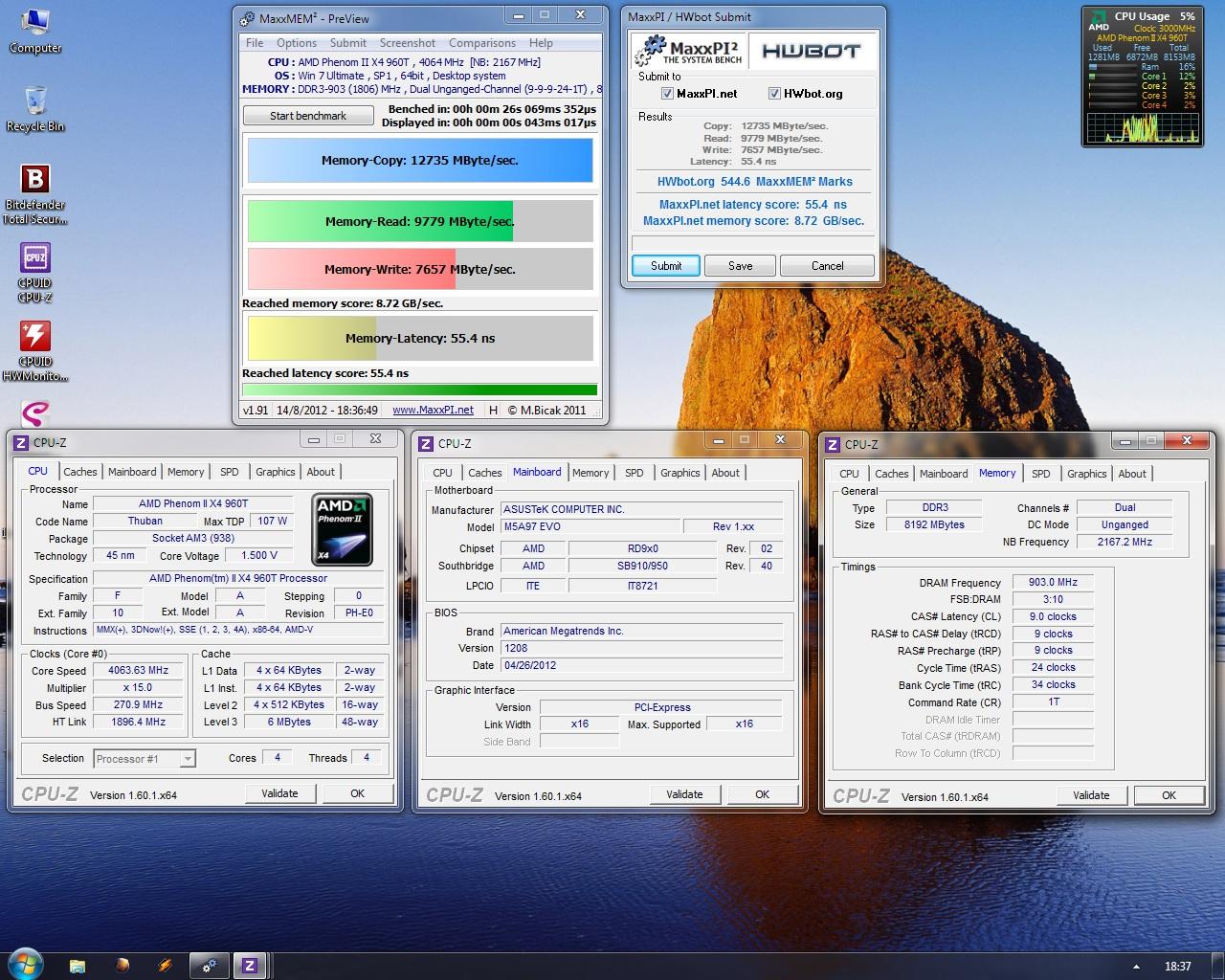1225x980 pixels.
Task: Launch CPUID CPU-Z desktop shortcut
Action: (x=35, y=273)
